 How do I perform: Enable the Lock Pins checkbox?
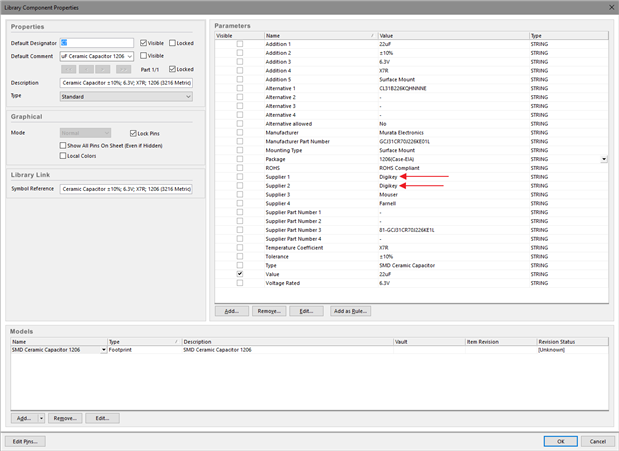pyautogui.click(x=133, y=133)
